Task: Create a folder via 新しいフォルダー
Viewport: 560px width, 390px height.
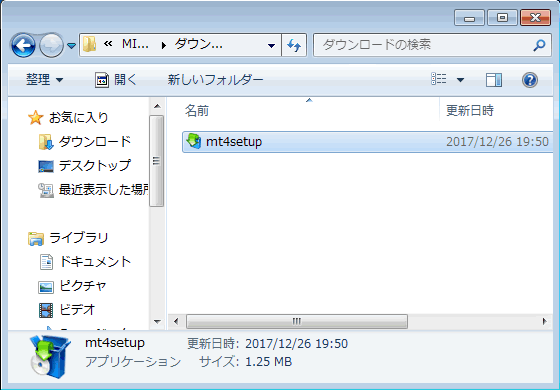Action: coord(215,80)
